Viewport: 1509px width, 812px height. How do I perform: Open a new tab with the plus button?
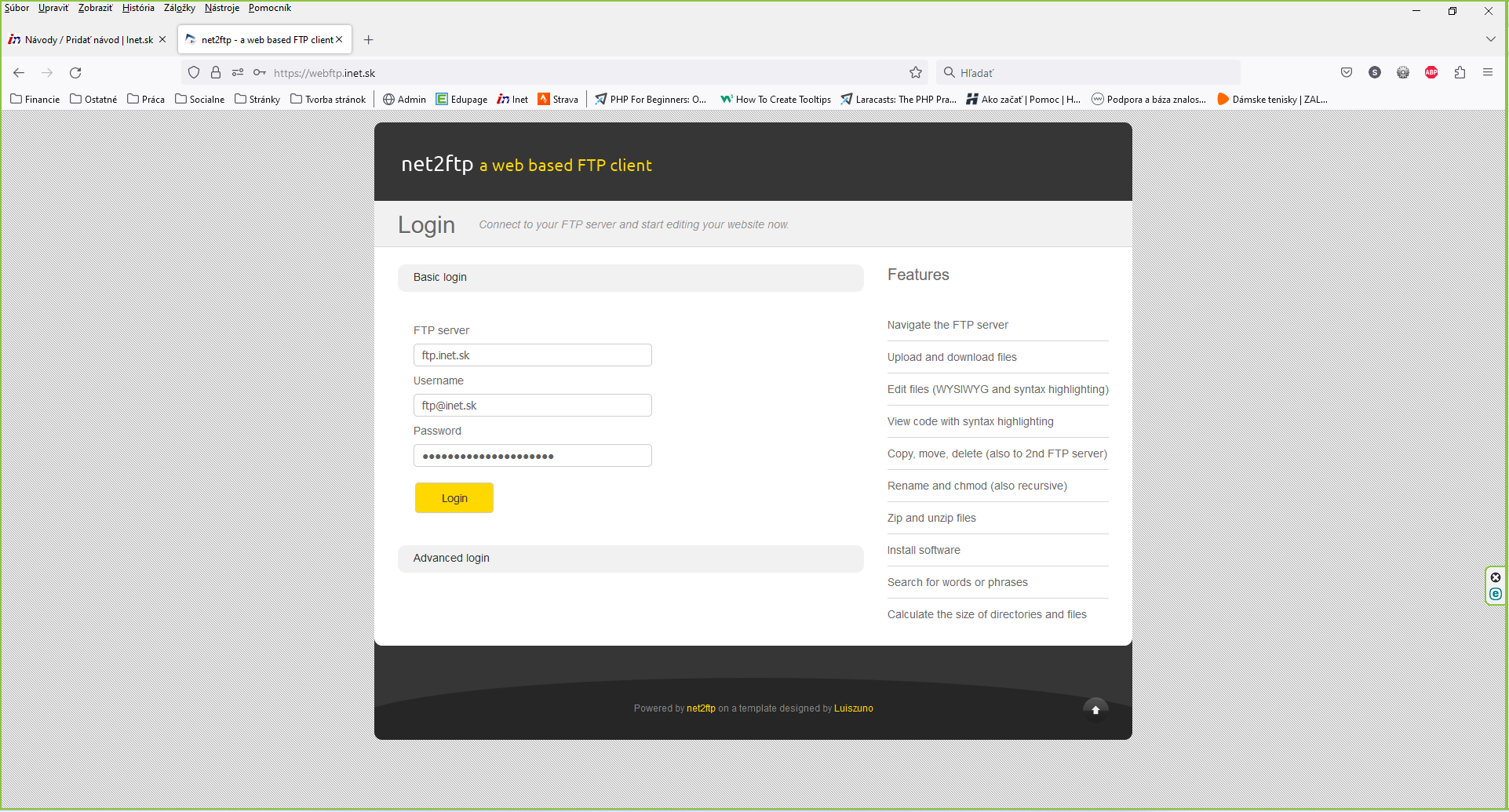point(369,40)
